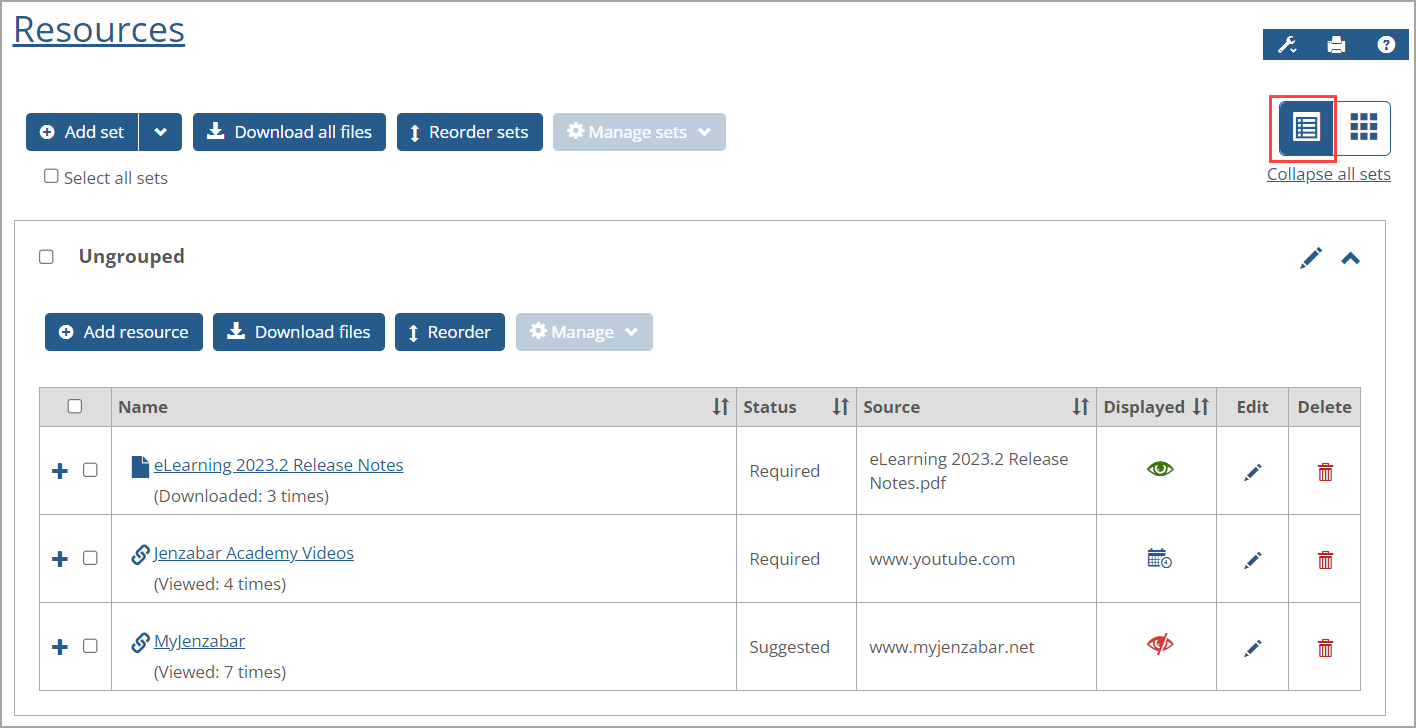The image size is (1416, 728).
Task: Click the Download all files button
Action: [x=289, y=132]
